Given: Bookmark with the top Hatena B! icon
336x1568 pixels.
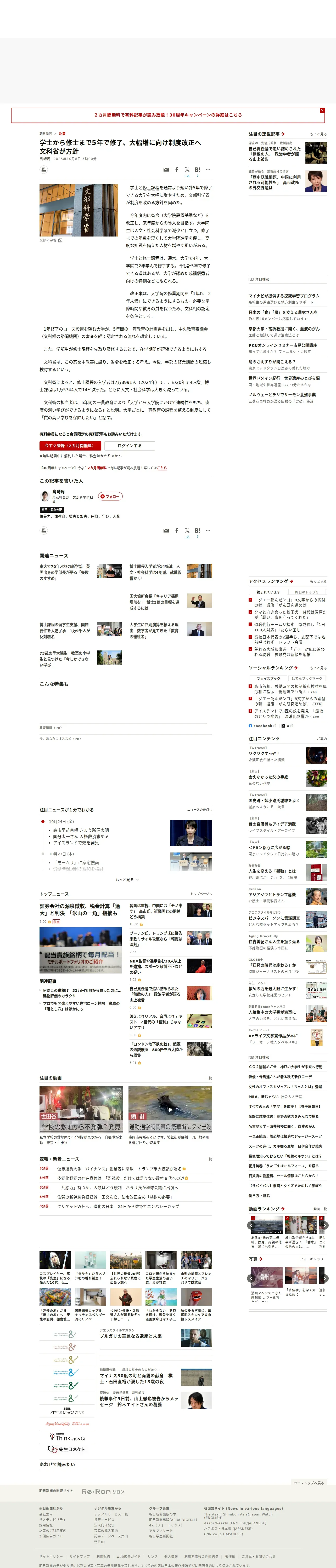Looking at the screenshot, I should [197, 170].
